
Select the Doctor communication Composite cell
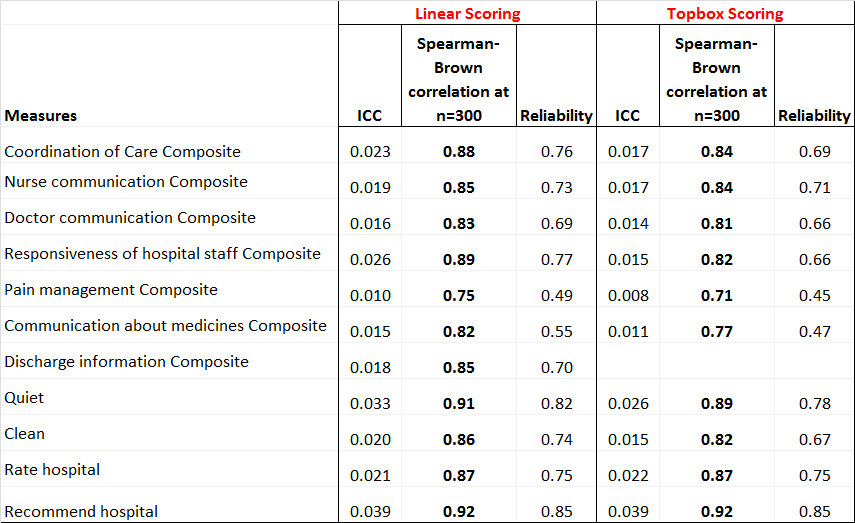tap(130, 218)
